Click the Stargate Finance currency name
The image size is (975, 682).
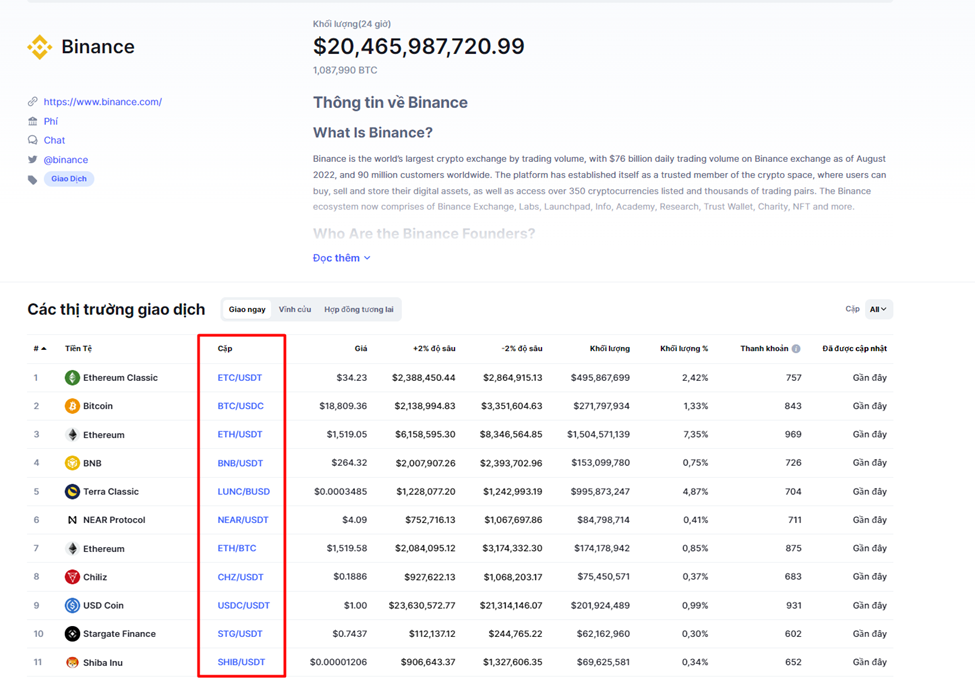click(119, 634)
